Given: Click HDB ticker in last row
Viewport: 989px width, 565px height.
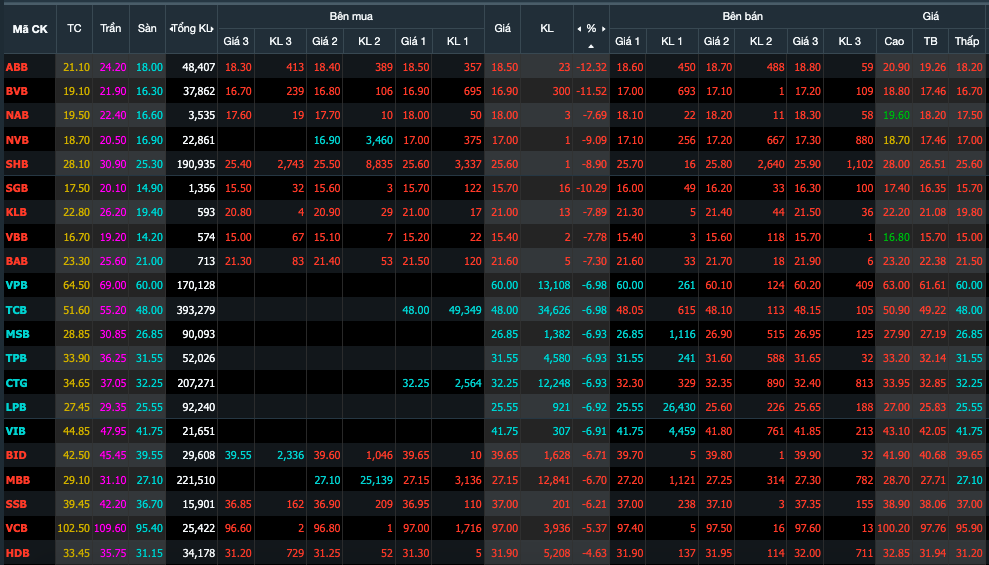Looking at the screenshot, I should point(17,552).
